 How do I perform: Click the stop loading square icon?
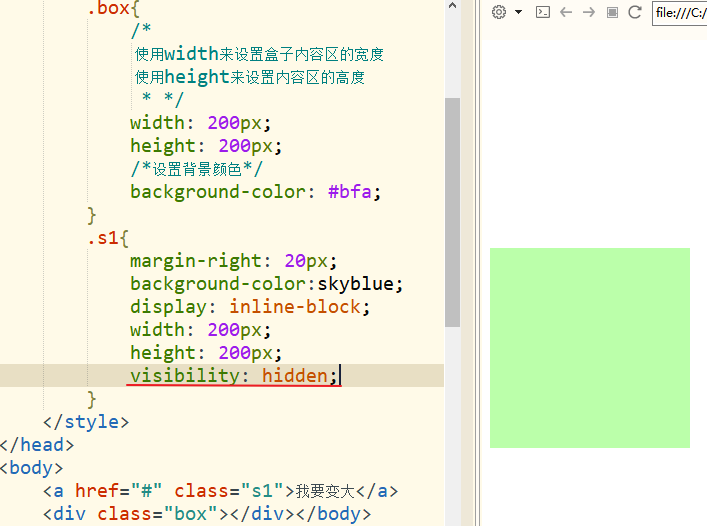click(612, 12)
